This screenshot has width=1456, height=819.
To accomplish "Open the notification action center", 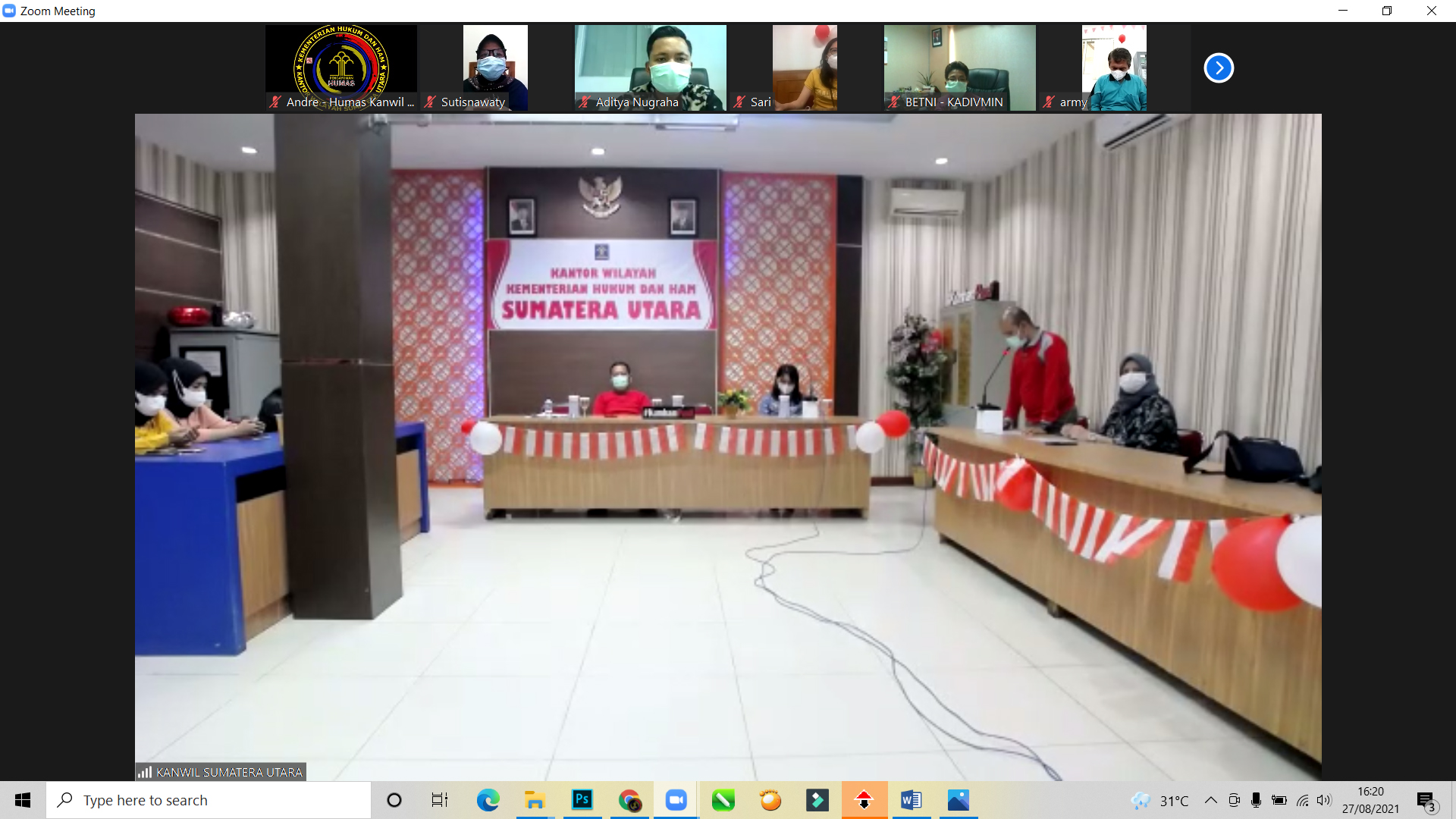I will 1426,800.
